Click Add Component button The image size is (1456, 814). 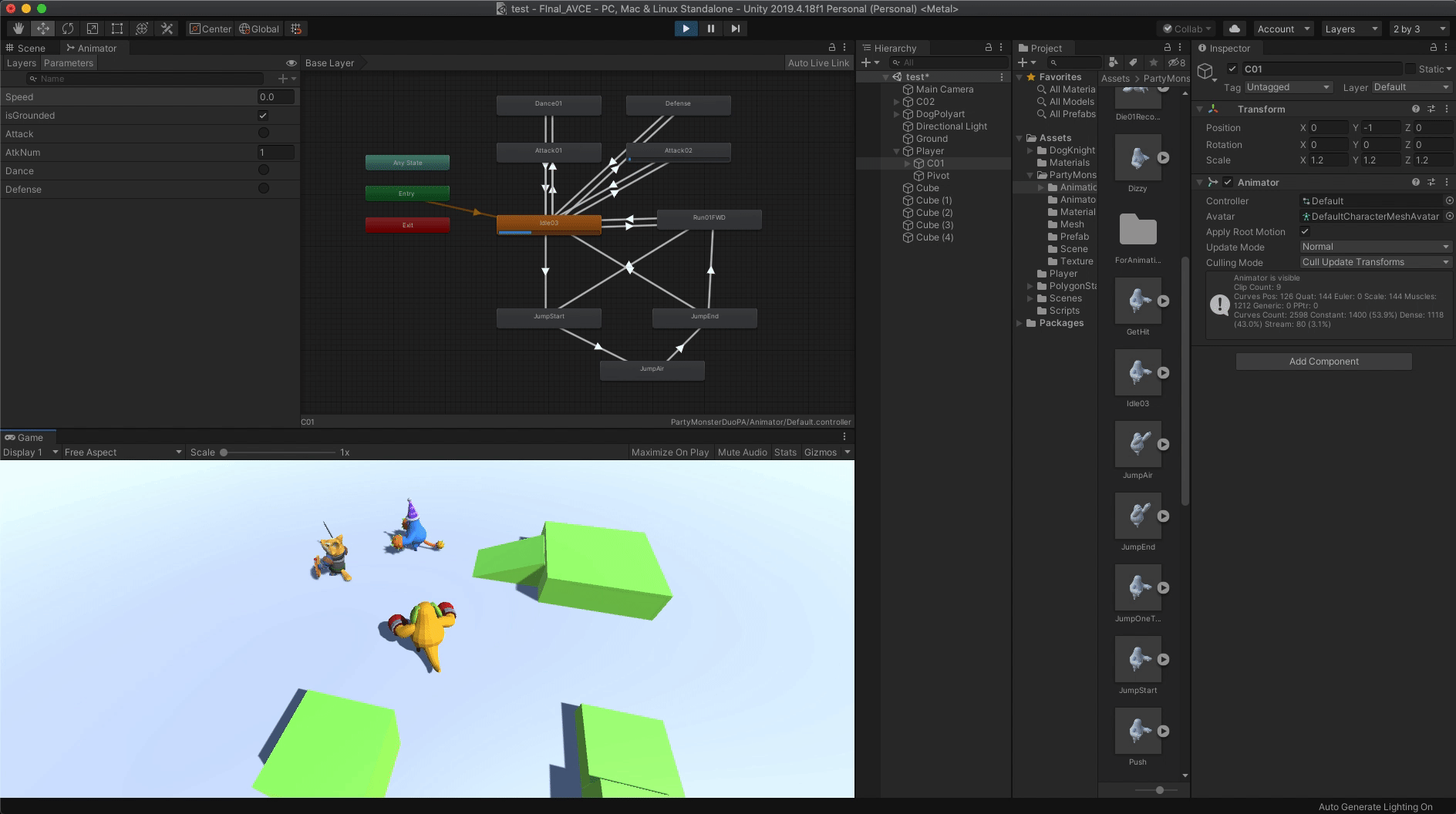point(1324,362)
